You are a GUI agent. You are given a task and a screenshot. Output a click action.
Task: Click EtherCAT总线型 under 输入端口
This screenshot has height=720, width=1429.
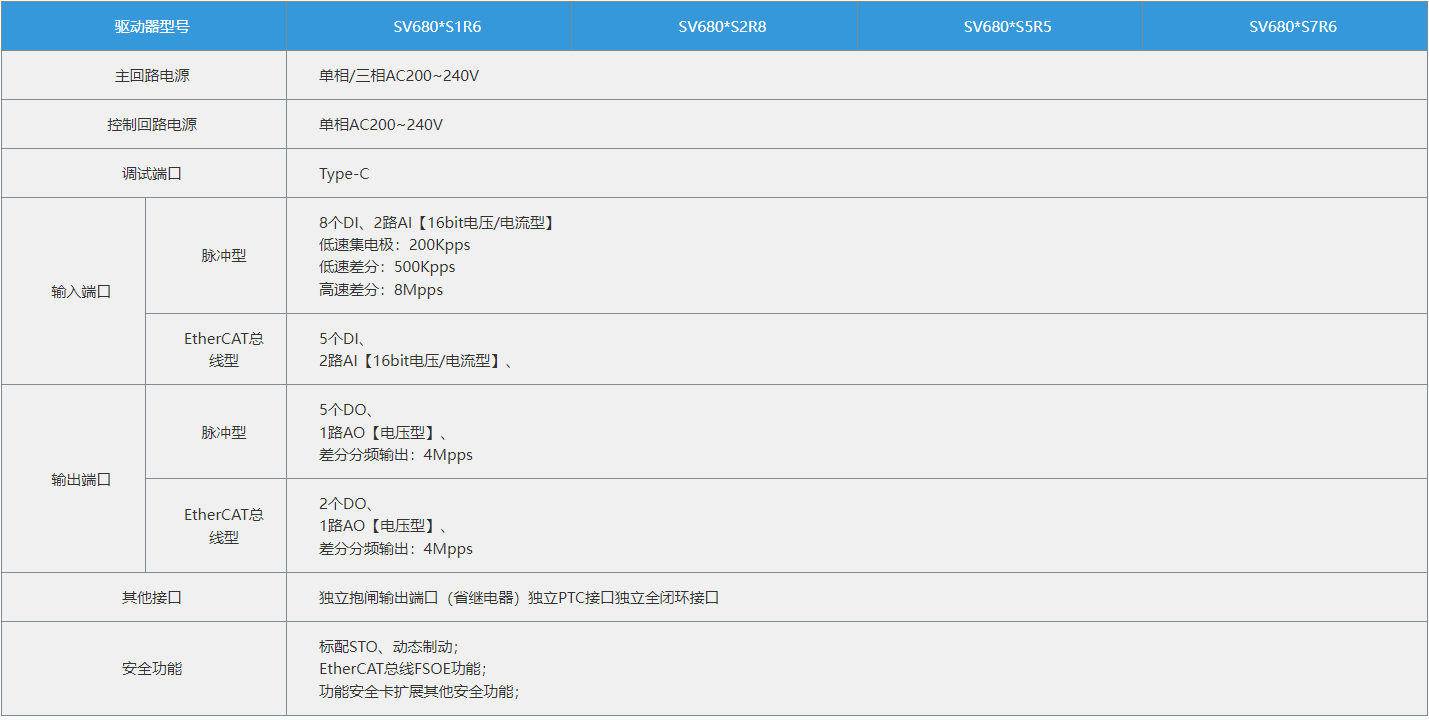click(224, 349)
